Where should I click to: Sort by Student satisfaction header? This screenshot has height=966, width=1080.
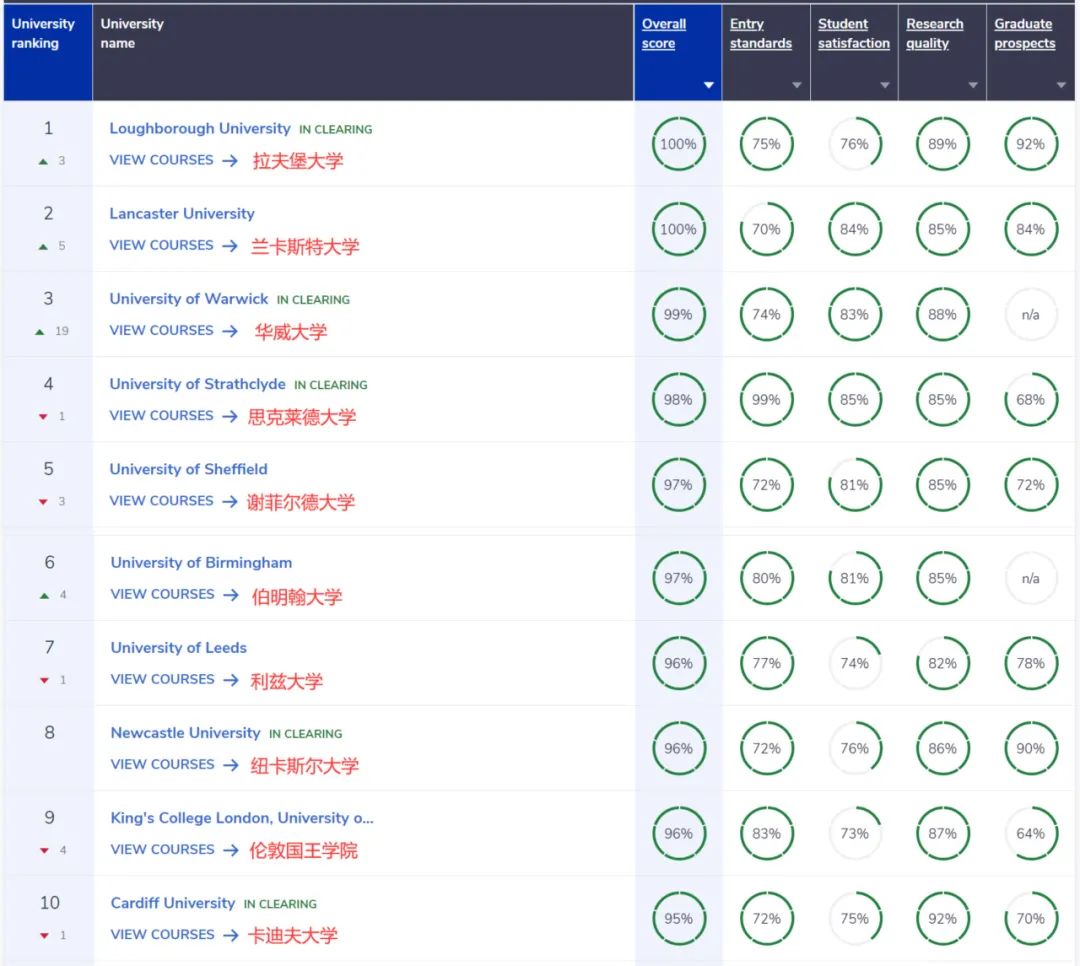[x=853, y=33]
